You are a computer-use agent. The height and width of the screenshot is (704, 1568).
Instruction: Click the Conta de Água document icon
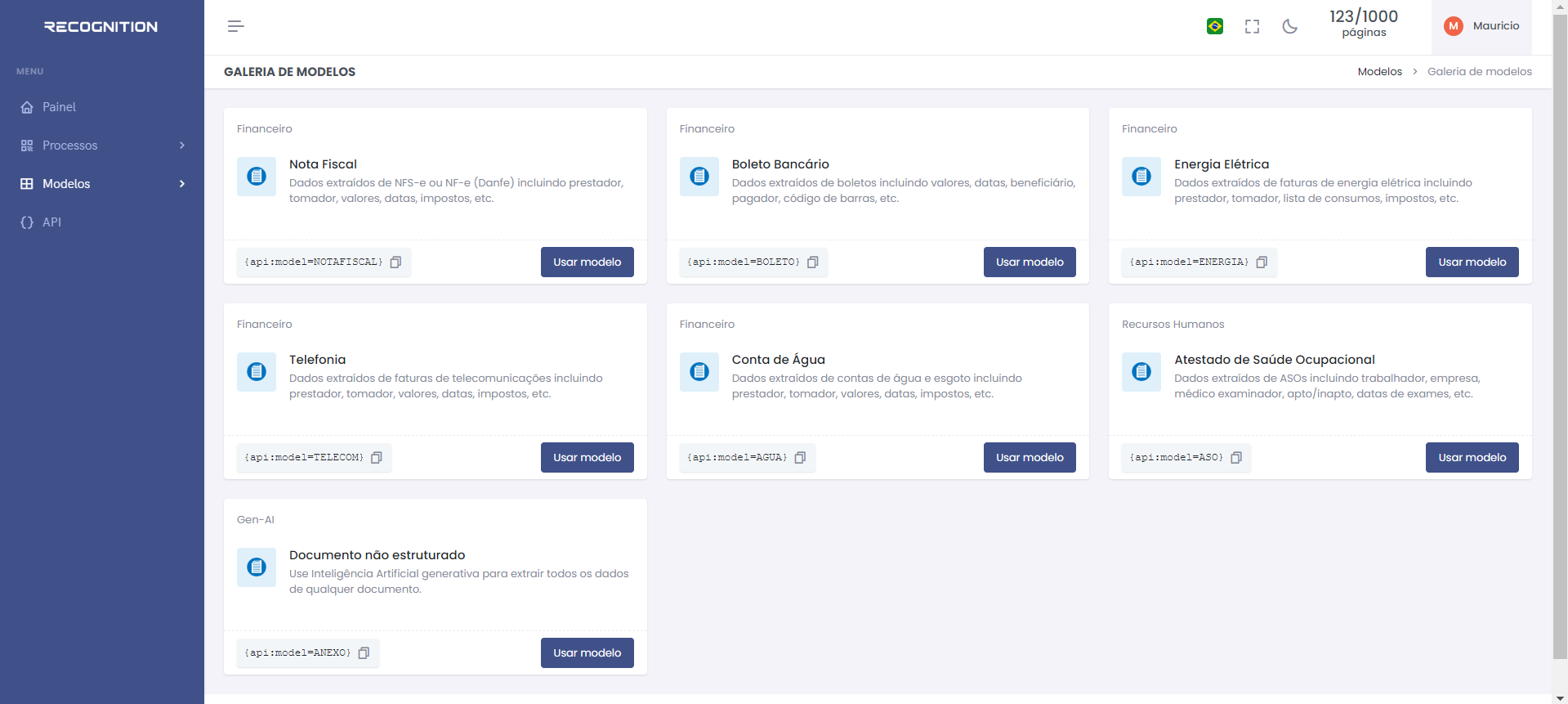(x=699, y=372)
